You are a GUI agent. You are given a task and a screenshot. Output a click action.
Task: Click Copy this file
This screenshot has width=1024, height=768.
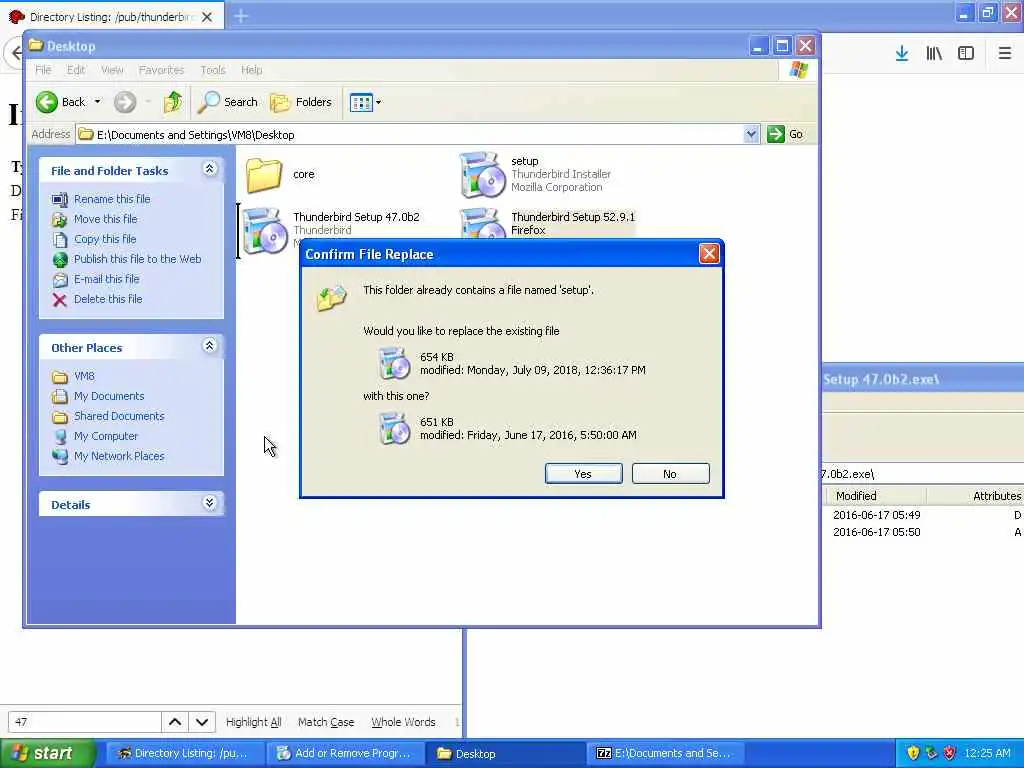(104, 239)
